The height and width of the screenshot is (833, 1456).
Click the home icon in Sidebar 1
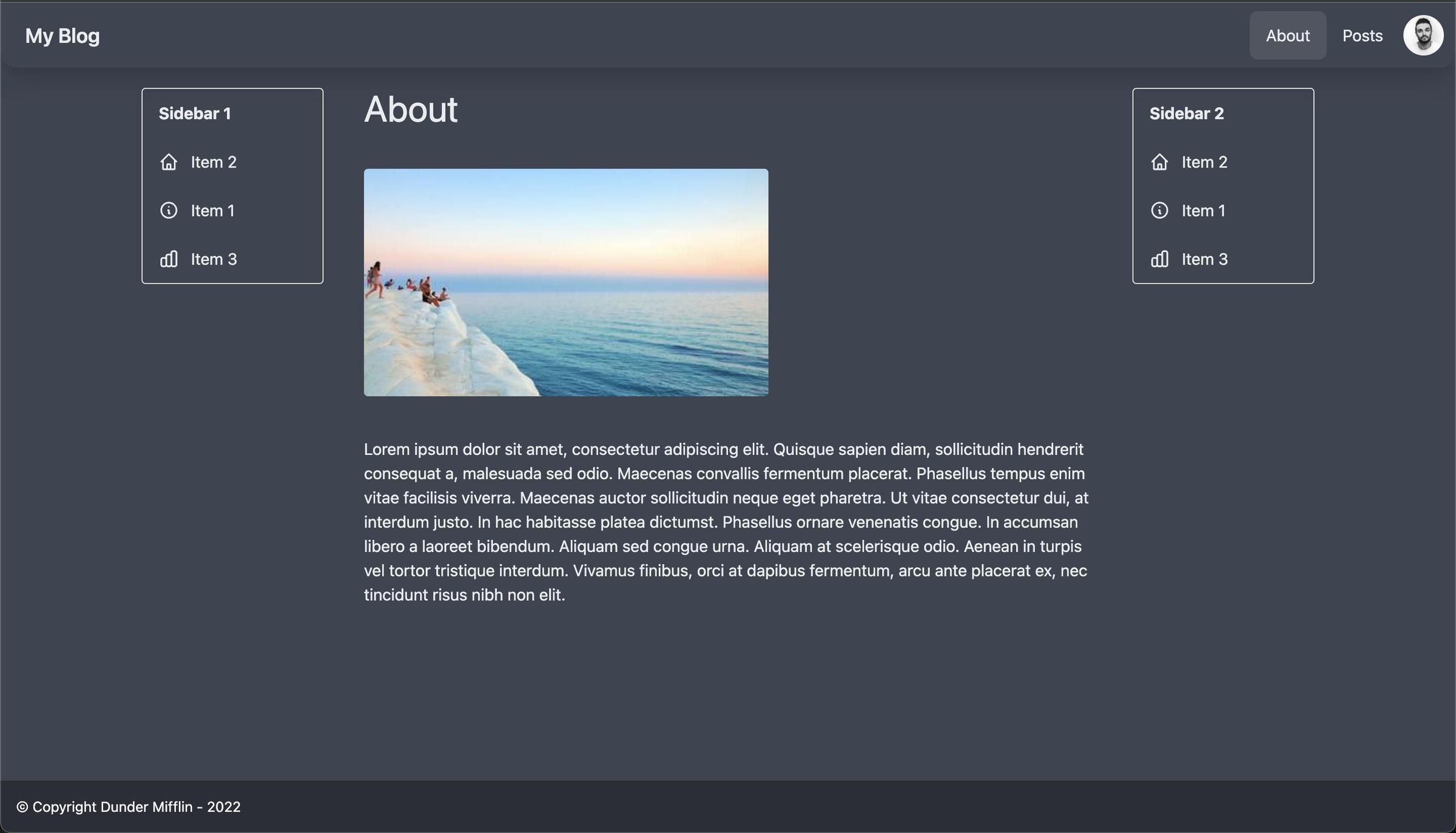tap(168, 162)
